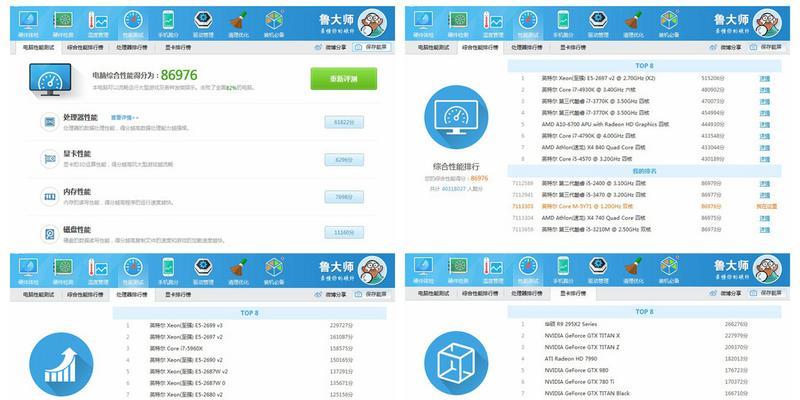This screenshot has height=400, width=800.
Task: Select Xeon E5-2699 v3 row in processor ranking
Action: (249, 325)
